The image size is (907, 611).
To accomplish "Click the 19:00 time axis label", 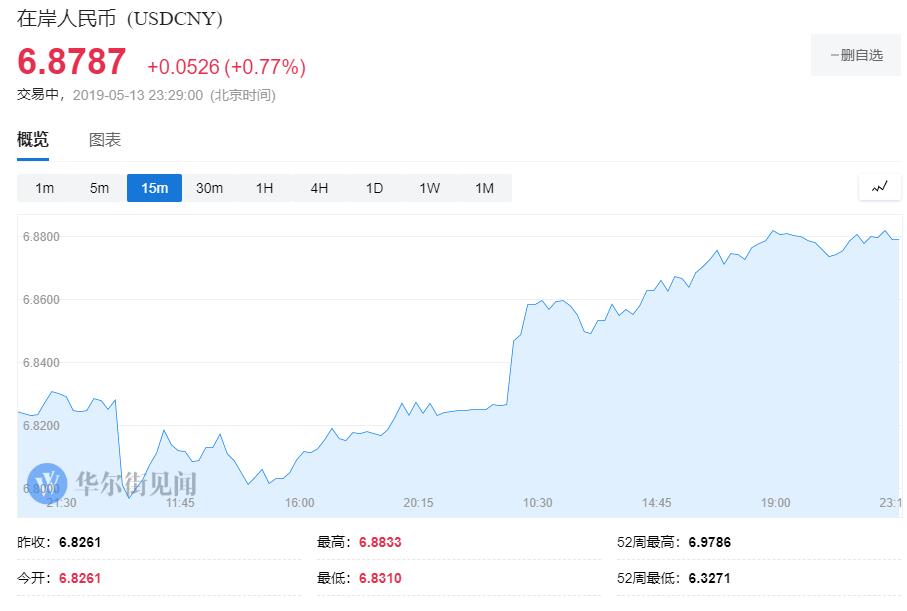I will click(775, 503).
